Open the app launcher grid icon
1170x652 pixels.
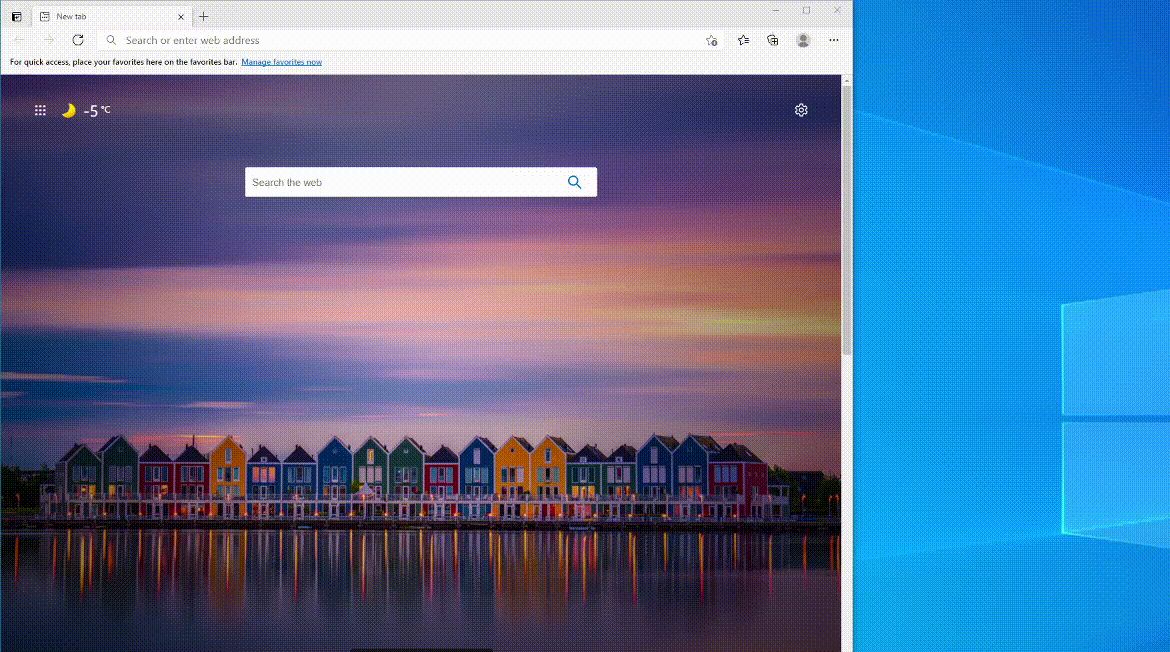40,110
